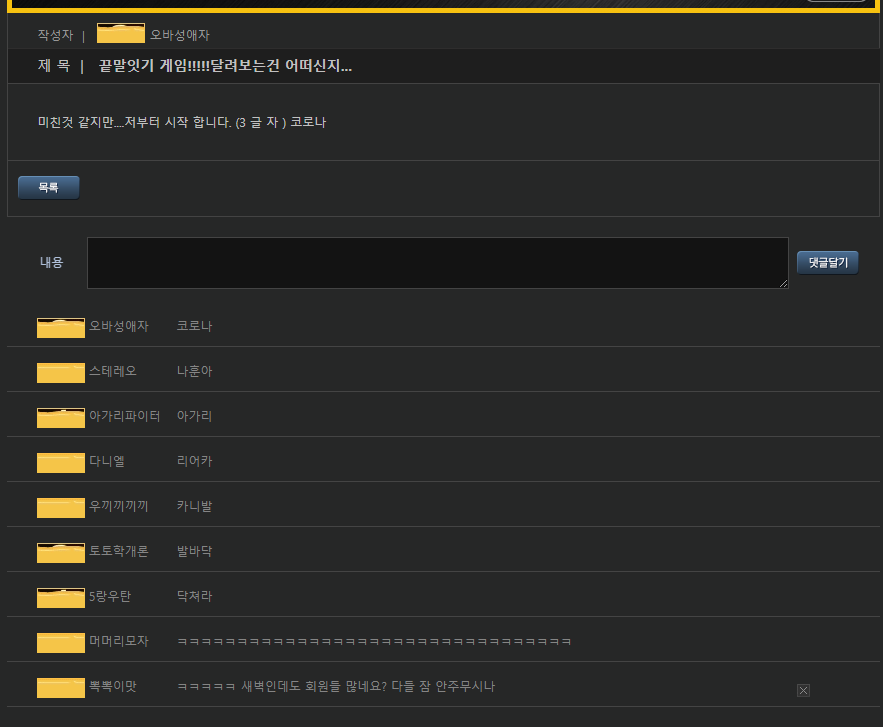Image resolution: width=883 pixels, height=727 pixels.
Task: Focus the 내용 comment text box
Action: [x=437, y=263]
